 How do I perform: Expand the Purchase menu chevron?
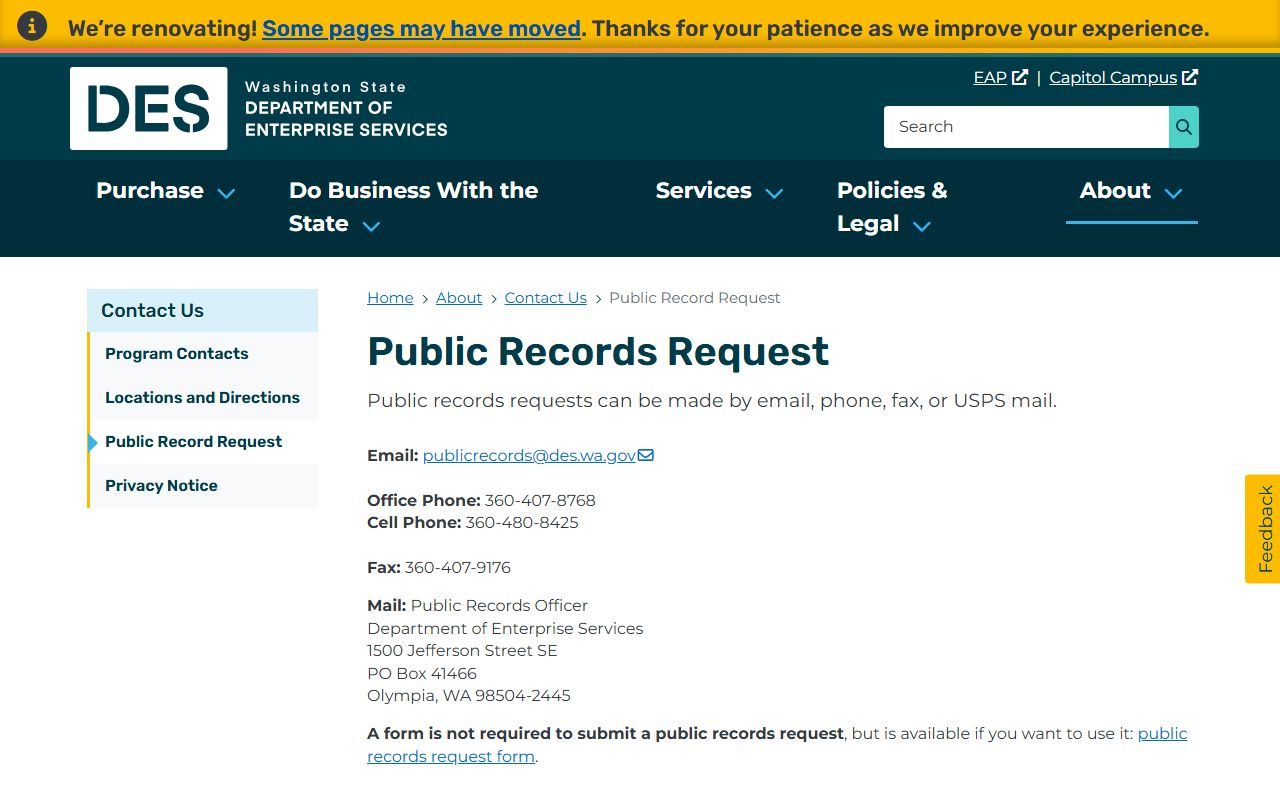pyautogui.click(x=227, y=193)
